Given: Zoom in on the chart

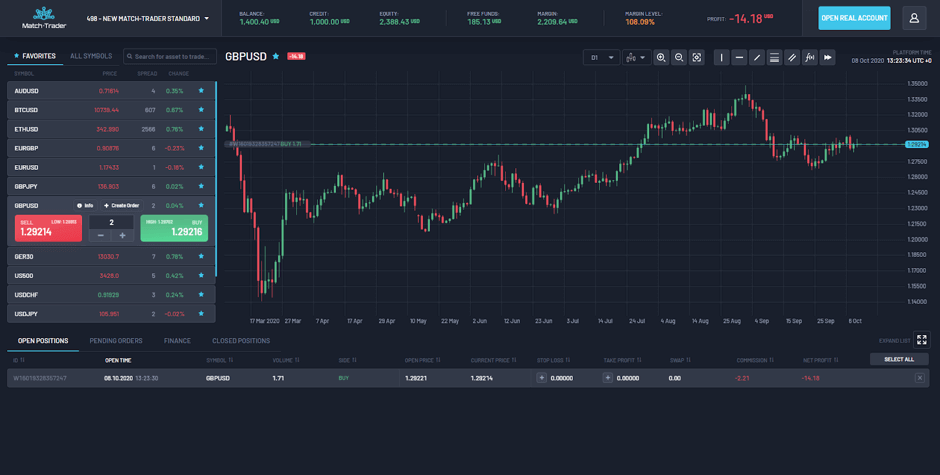Looking at the screenshot, I should coord(661,58).
